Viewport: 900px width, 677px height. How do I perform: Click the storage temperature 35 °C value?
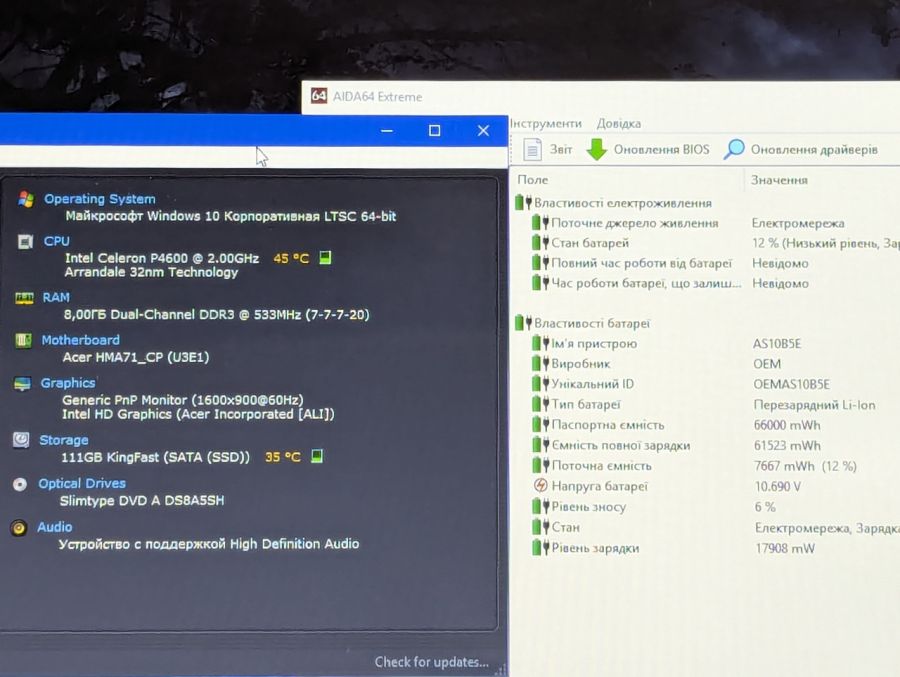click(x=282, y=457)
